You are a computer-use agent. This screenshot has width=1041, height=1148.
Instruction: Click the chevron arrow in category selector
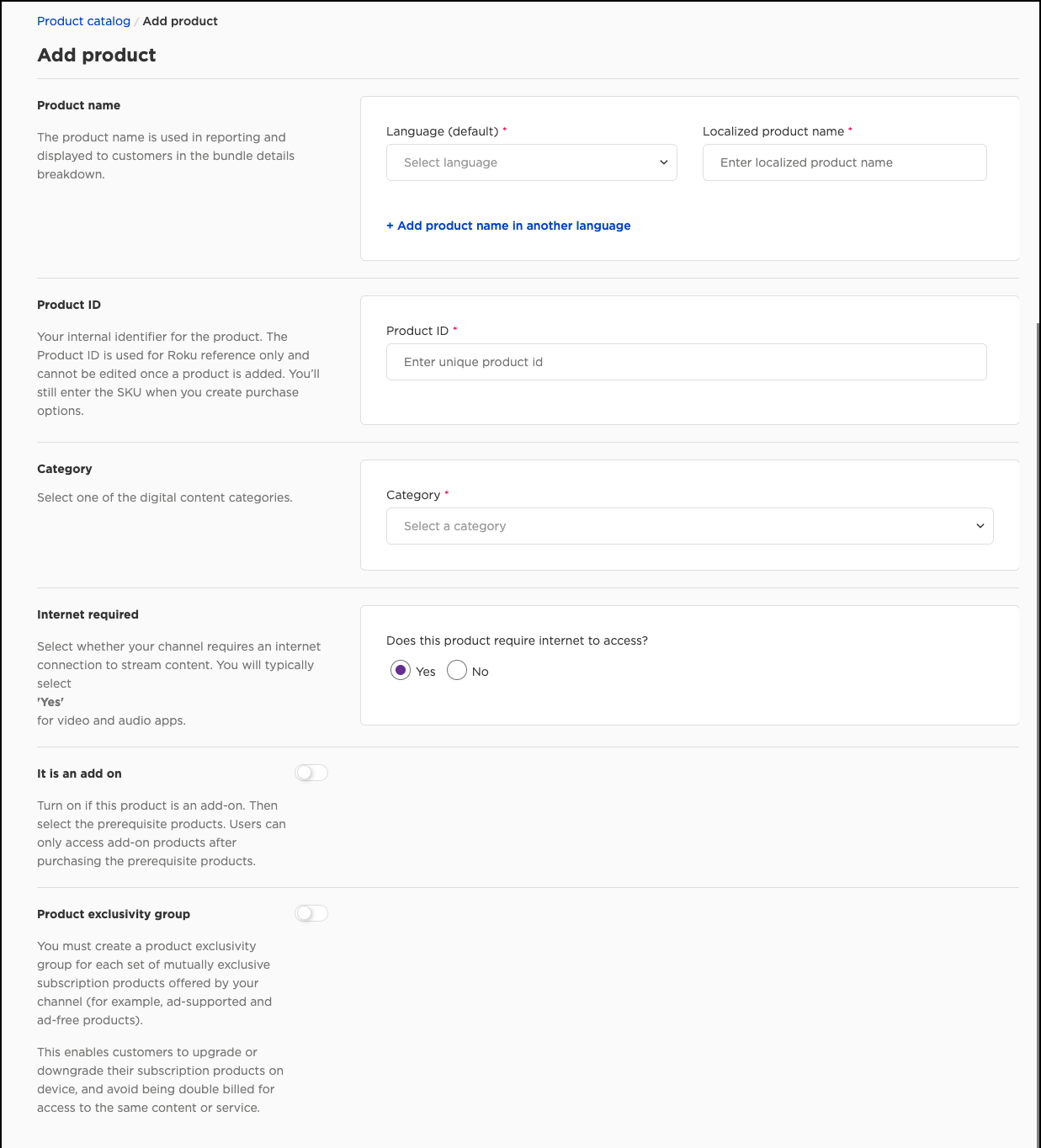pyautogui.click(x=980, y=526)
